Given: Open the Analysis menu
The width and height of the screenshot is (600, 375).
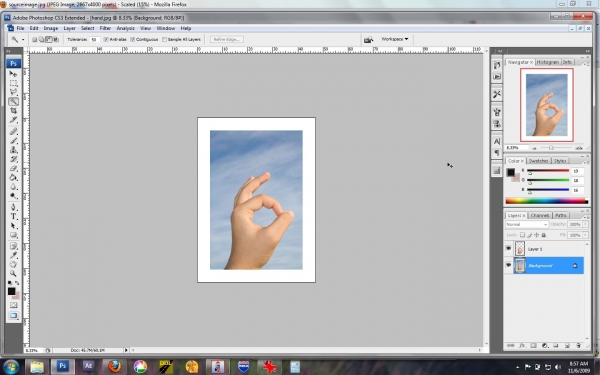Looking at the screenshot, I should [x=126, y=28].
